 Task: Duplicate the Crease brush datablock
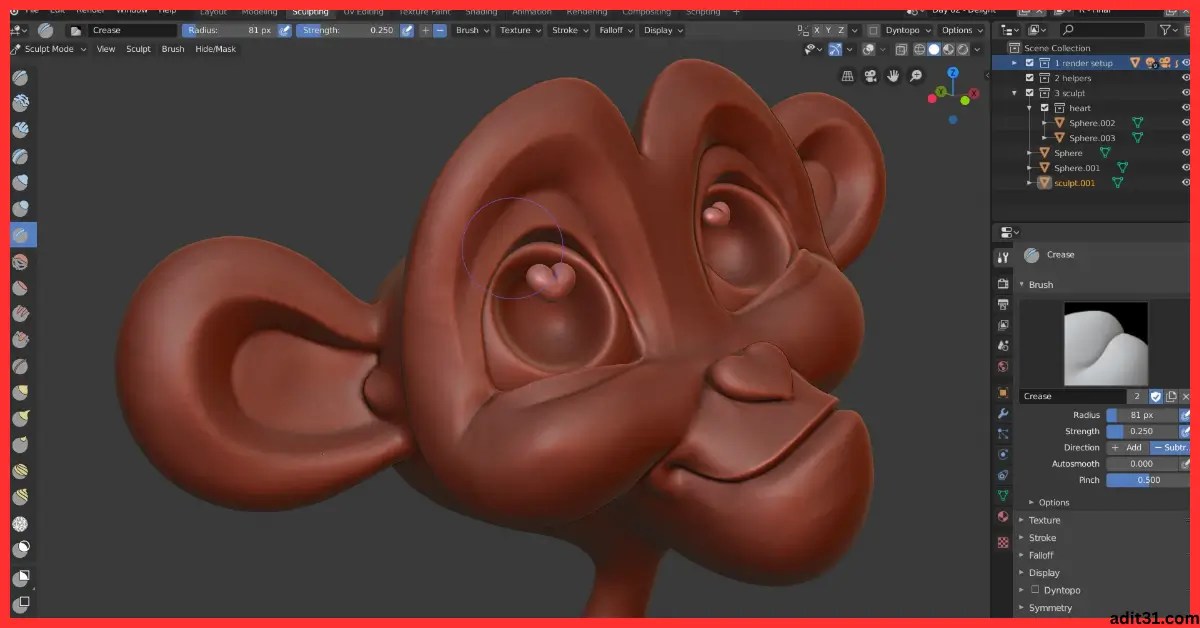(x=1171, y=396)
